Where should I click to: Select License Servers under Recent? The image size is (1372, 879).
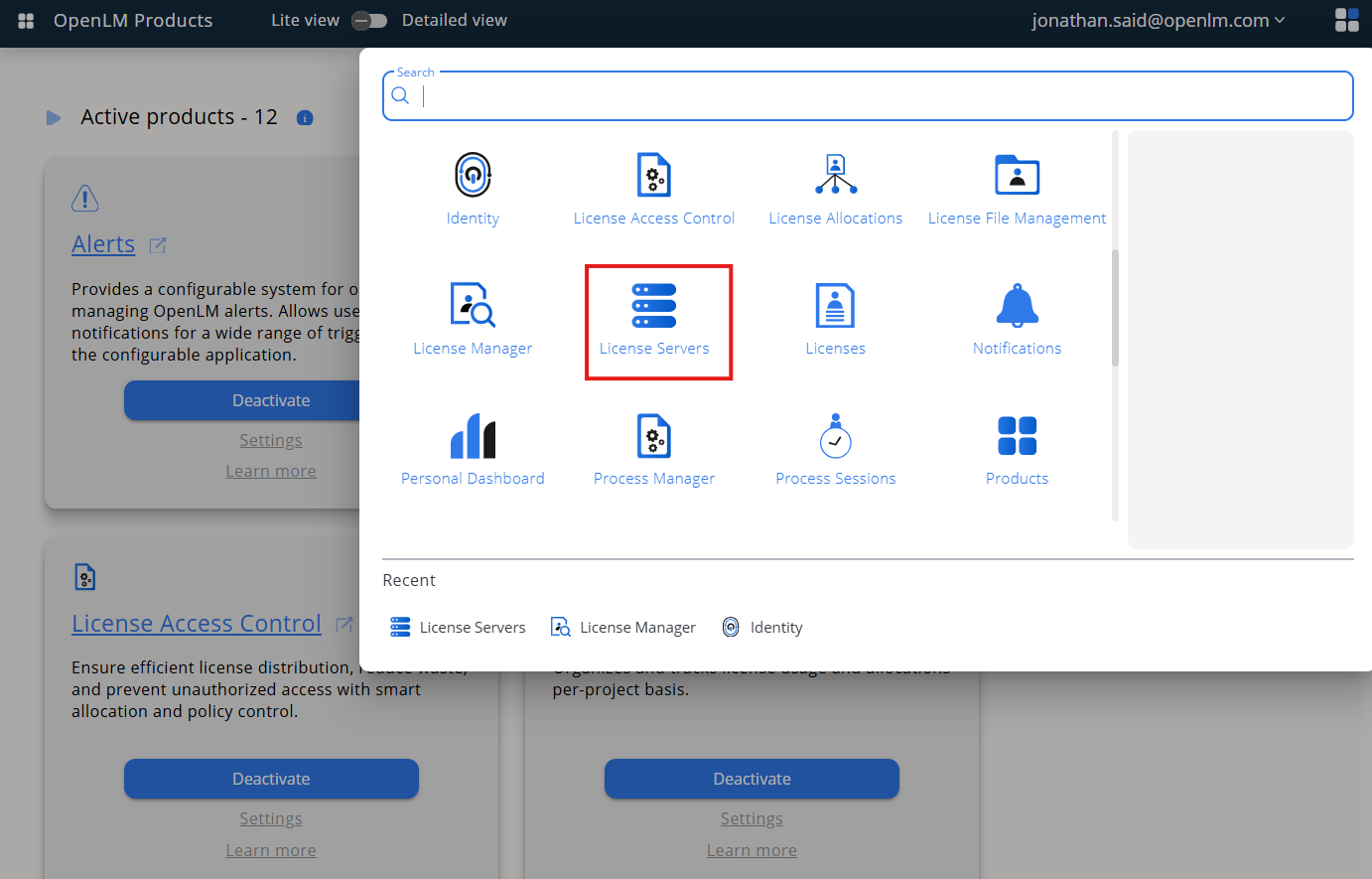458,627
